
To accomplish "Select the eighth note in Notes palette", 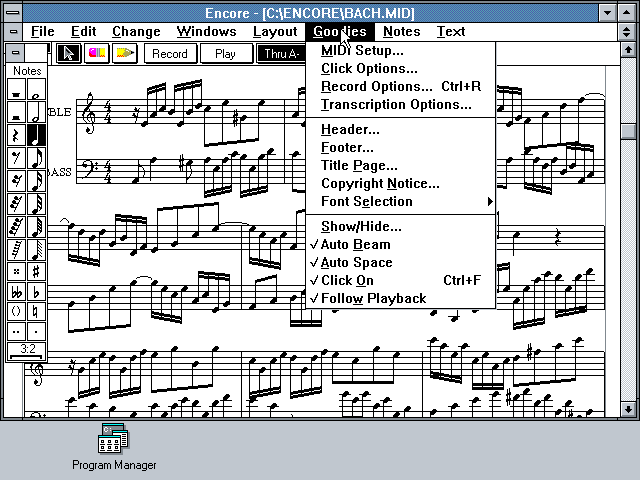I will click(36, 158).
